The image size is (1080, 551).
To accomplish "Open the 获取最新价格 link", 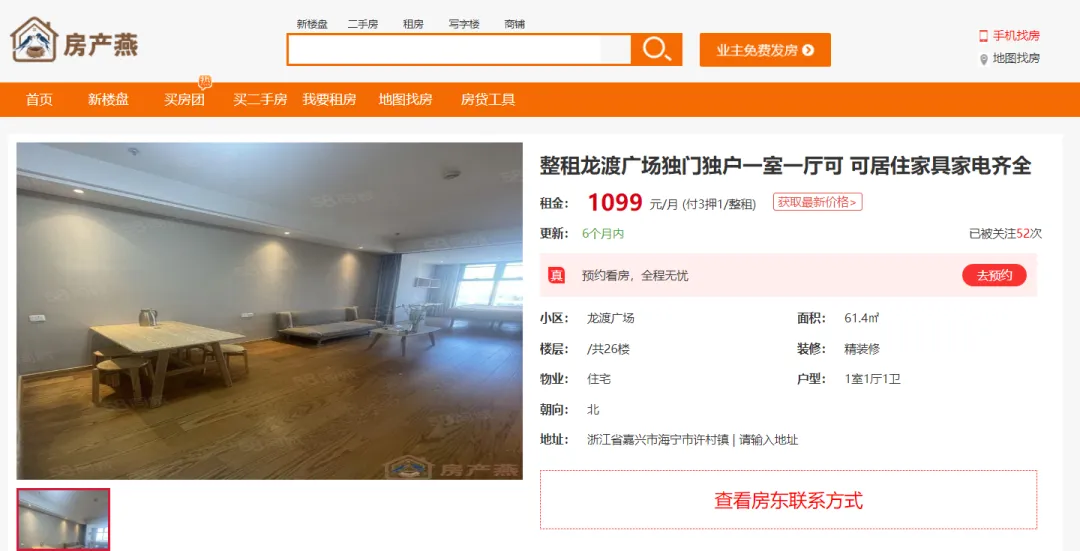I will point(818,202).
